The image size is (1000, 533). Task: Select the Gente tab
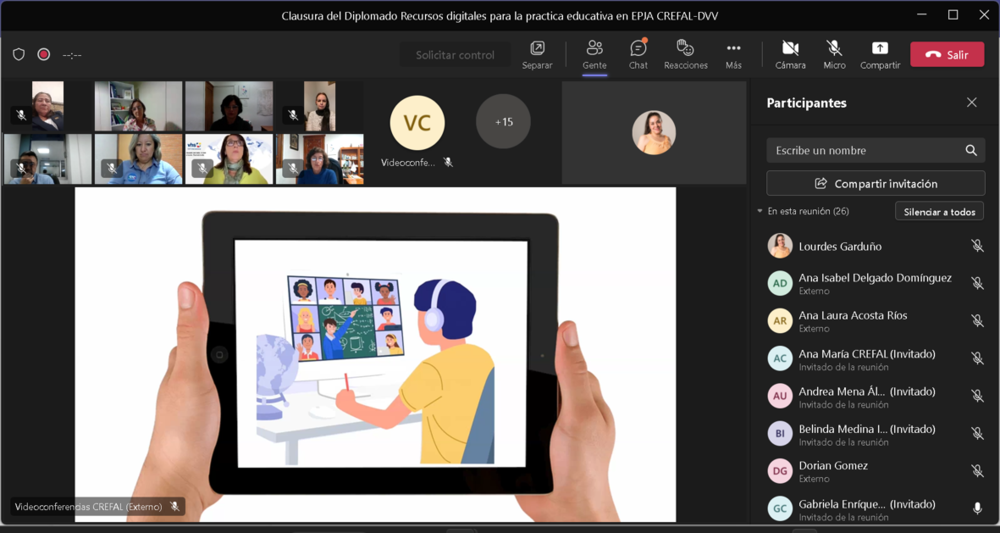click(594, 54)
